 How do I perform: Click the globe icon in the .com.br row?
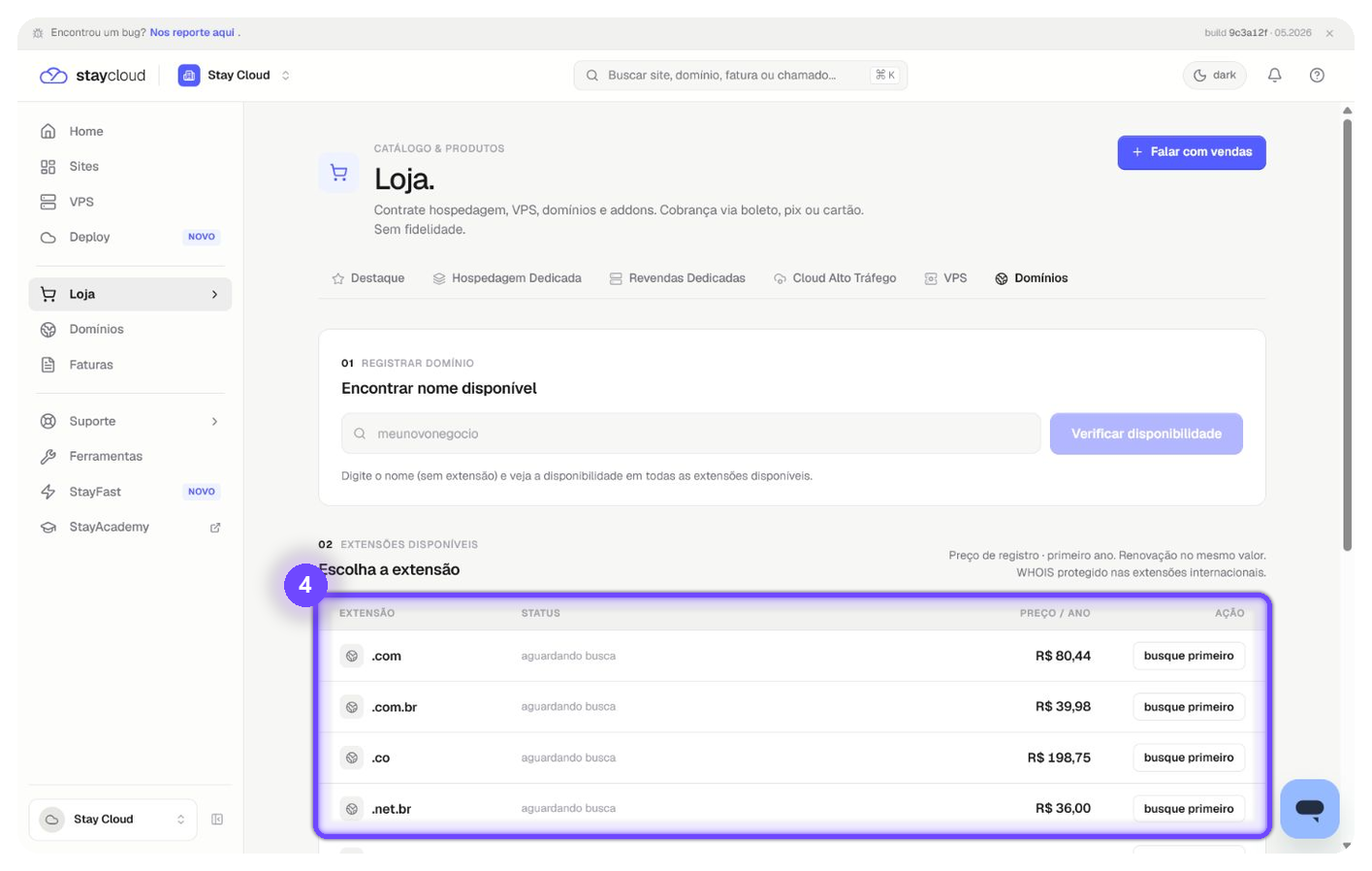tap(352, 707)
